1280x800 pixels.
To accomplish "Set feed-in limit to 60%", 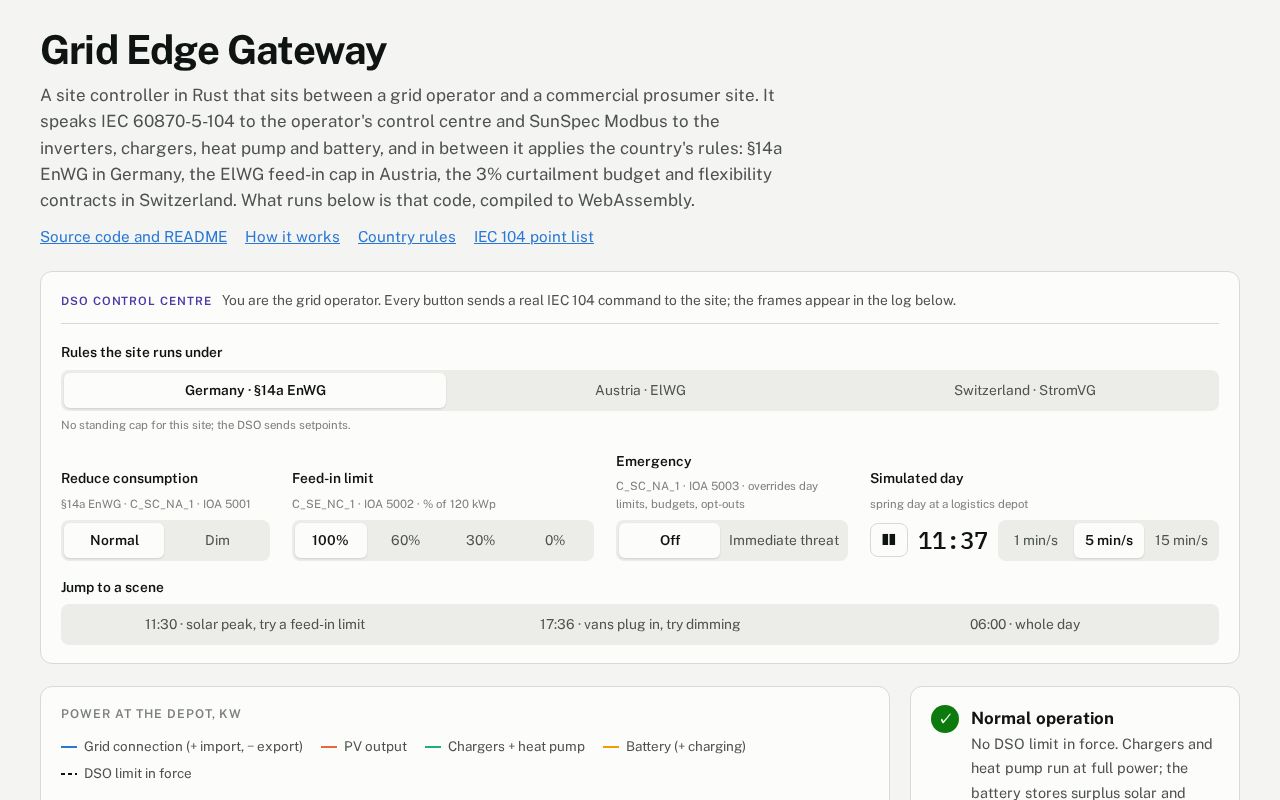I will 405,540.
